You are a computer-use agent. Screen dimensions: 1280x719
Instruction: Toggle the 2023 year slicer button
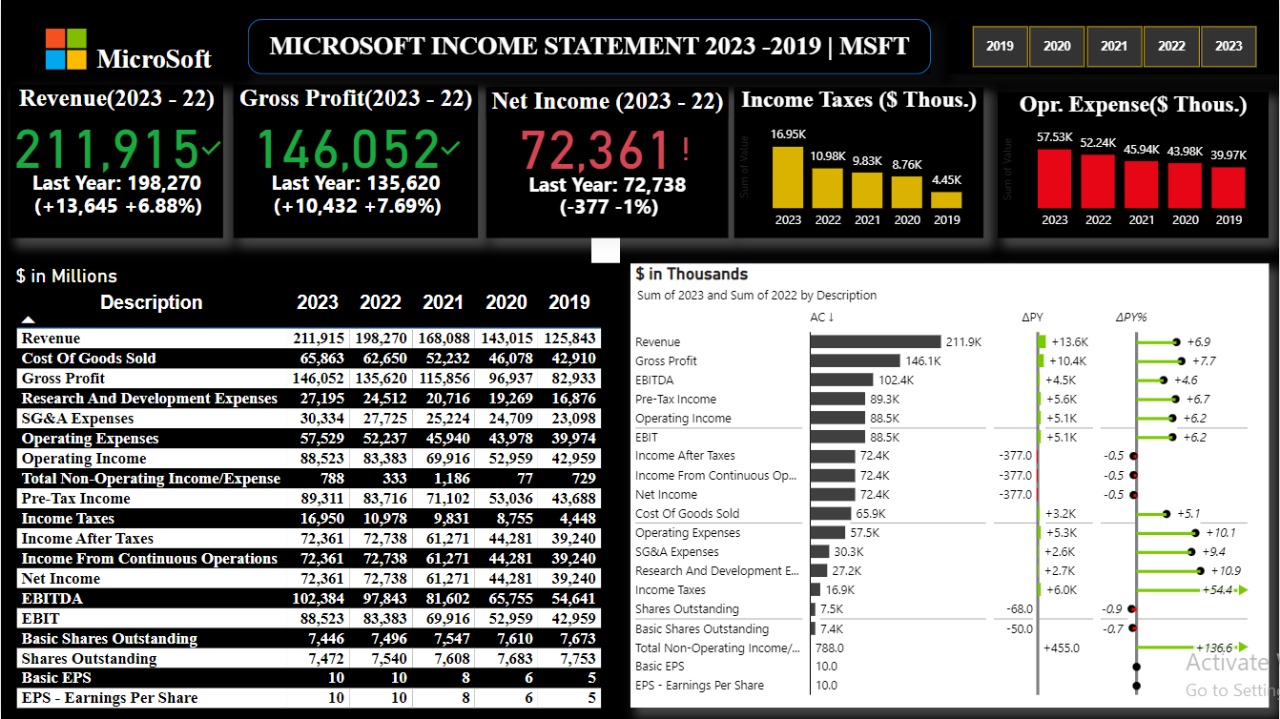coord(1229,46)
